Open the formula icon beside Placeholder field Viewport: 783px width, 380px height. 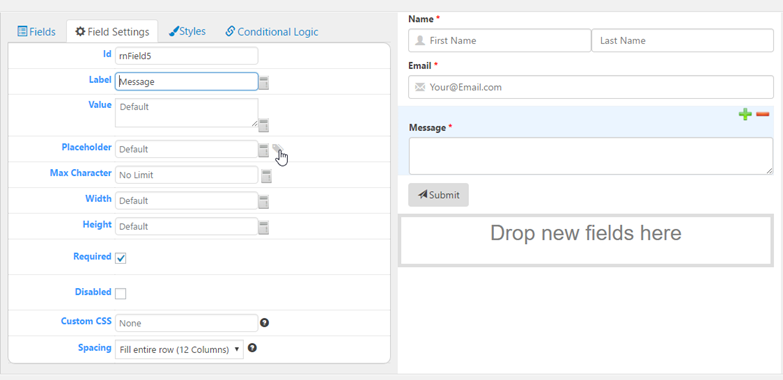pos(264,150)
